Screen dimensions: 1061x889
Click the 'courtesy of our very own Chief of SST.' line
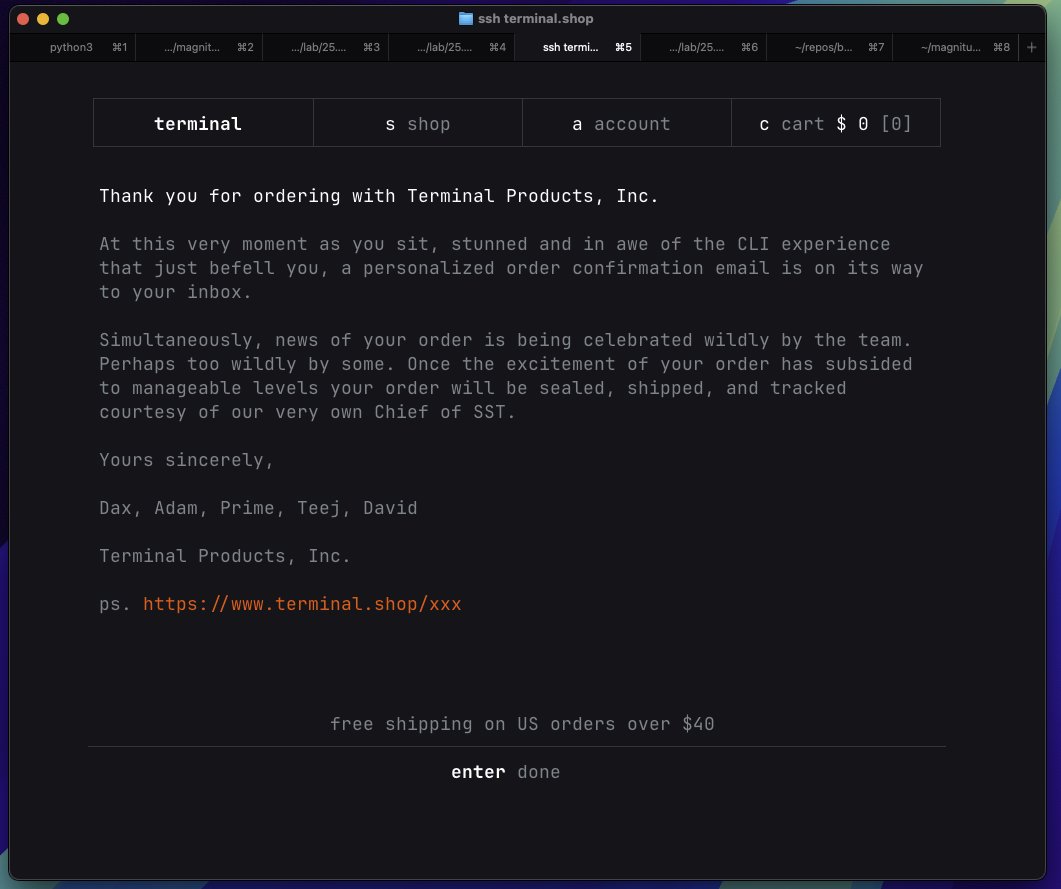pyautogui.click(x=307, y=412)
